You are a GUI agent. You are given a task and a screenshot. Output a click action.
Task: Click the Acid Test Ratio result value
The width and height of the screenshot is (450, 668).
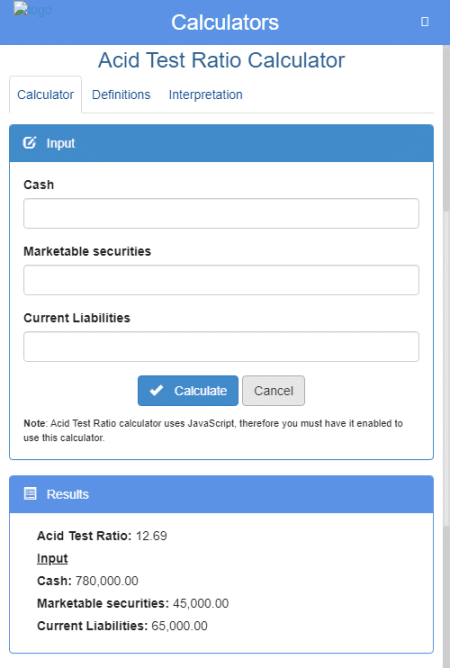[x=151, y=536]
